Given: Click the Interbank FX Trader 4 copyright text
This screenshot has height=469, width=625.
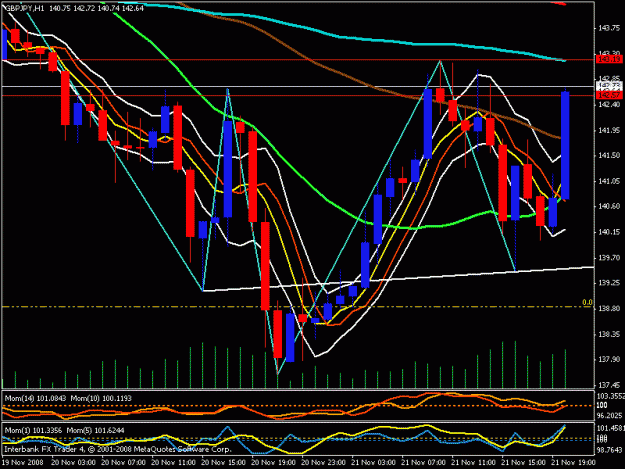Looking at the screenshot, I should [118, 449].
